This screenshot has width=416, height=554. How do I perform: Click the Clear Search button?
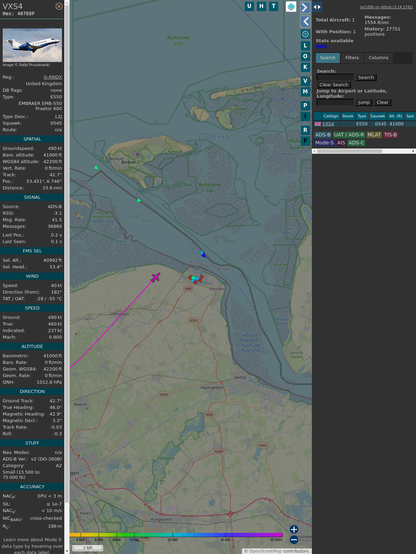pyautogui.click(x=334, y=85)
